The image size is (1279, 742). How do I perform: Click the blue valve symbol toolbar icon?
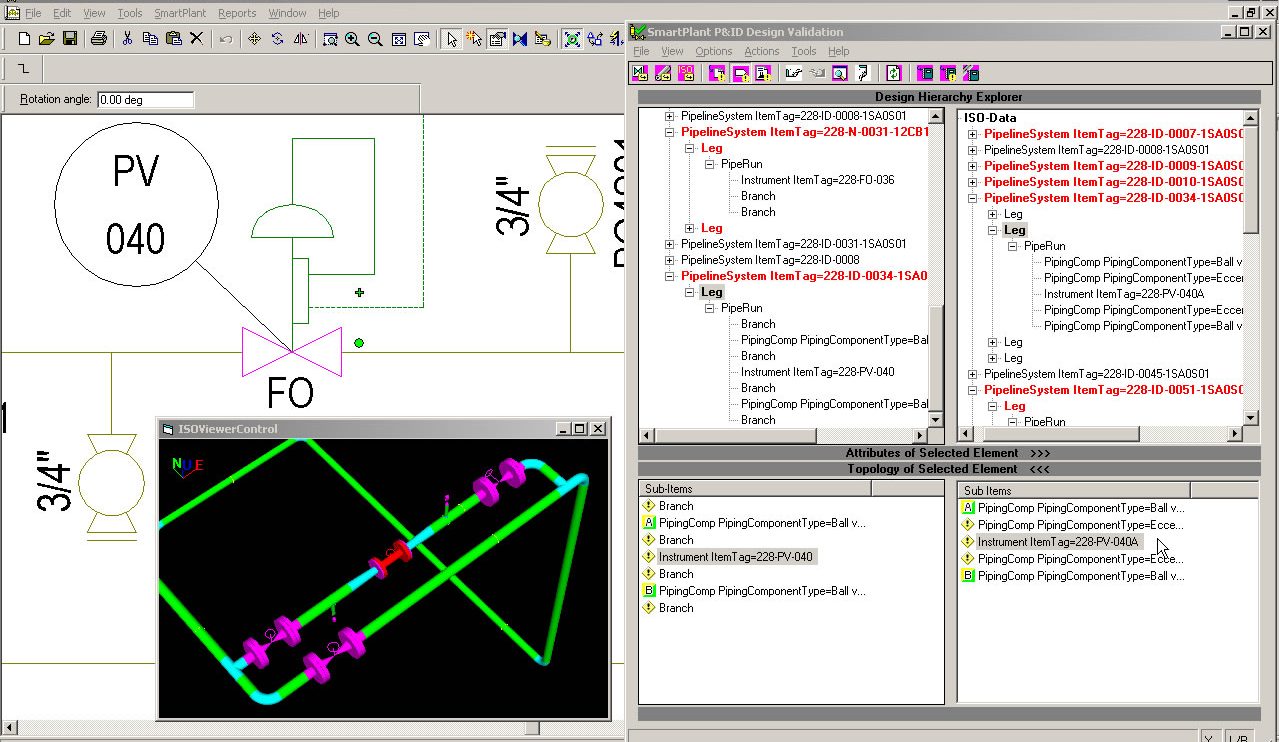[x=520, y=39]
